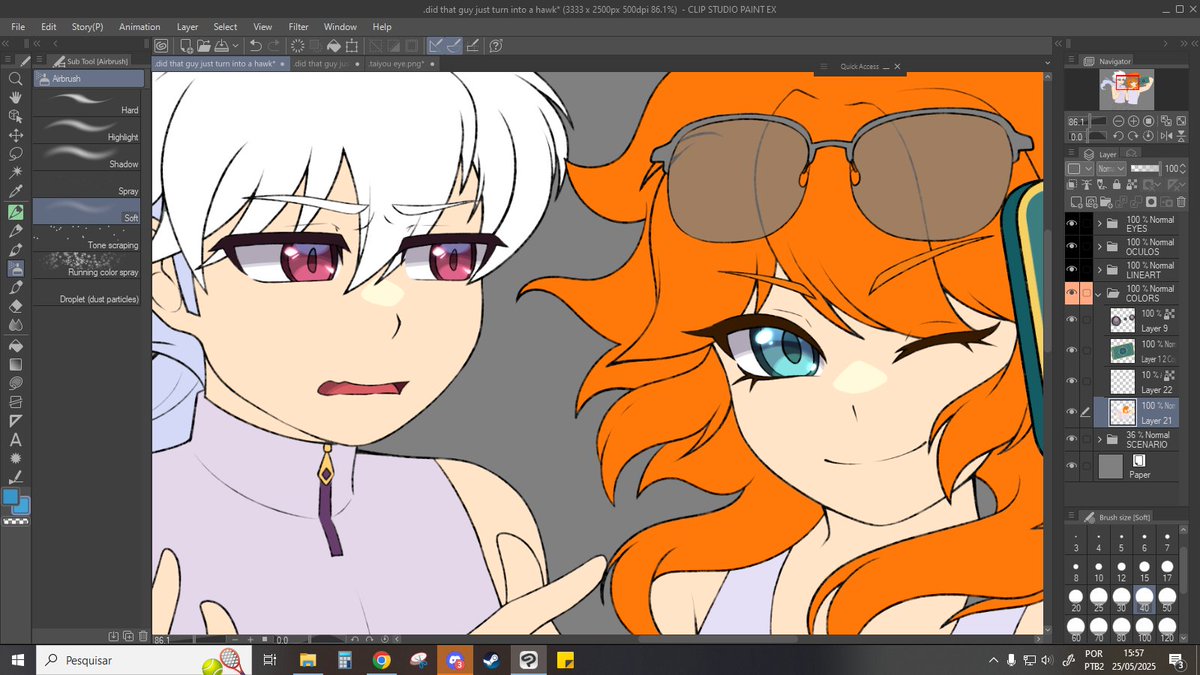Open the Sub Tool palette menu
The width and height of the screenshot is (1200, 675).
(x=40, y=61)
